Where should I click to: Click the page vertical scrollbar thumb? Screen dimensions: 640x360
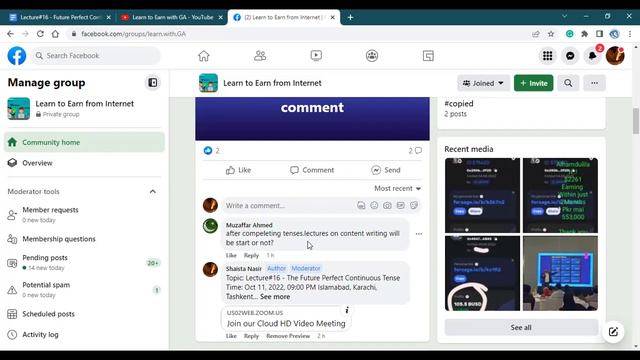pos(636,121)
